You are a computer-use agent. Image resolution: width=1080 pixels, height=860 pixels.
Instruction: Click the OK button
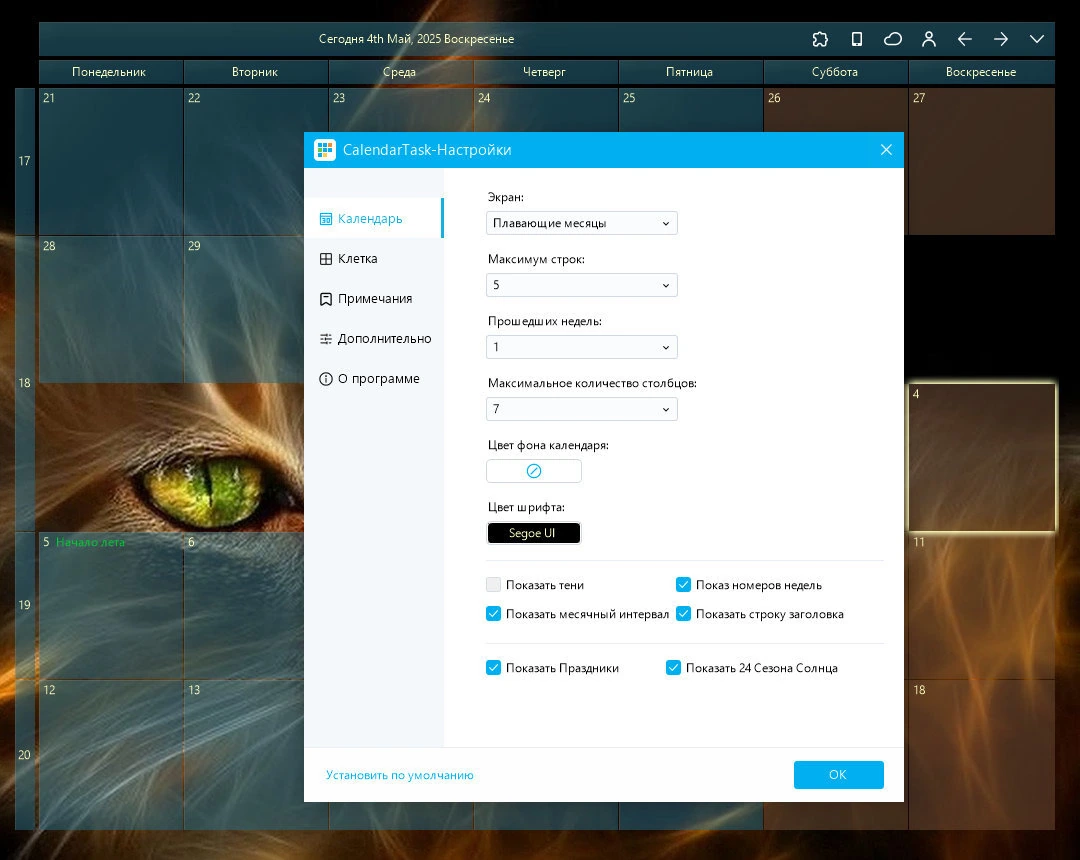click(838, 775)
